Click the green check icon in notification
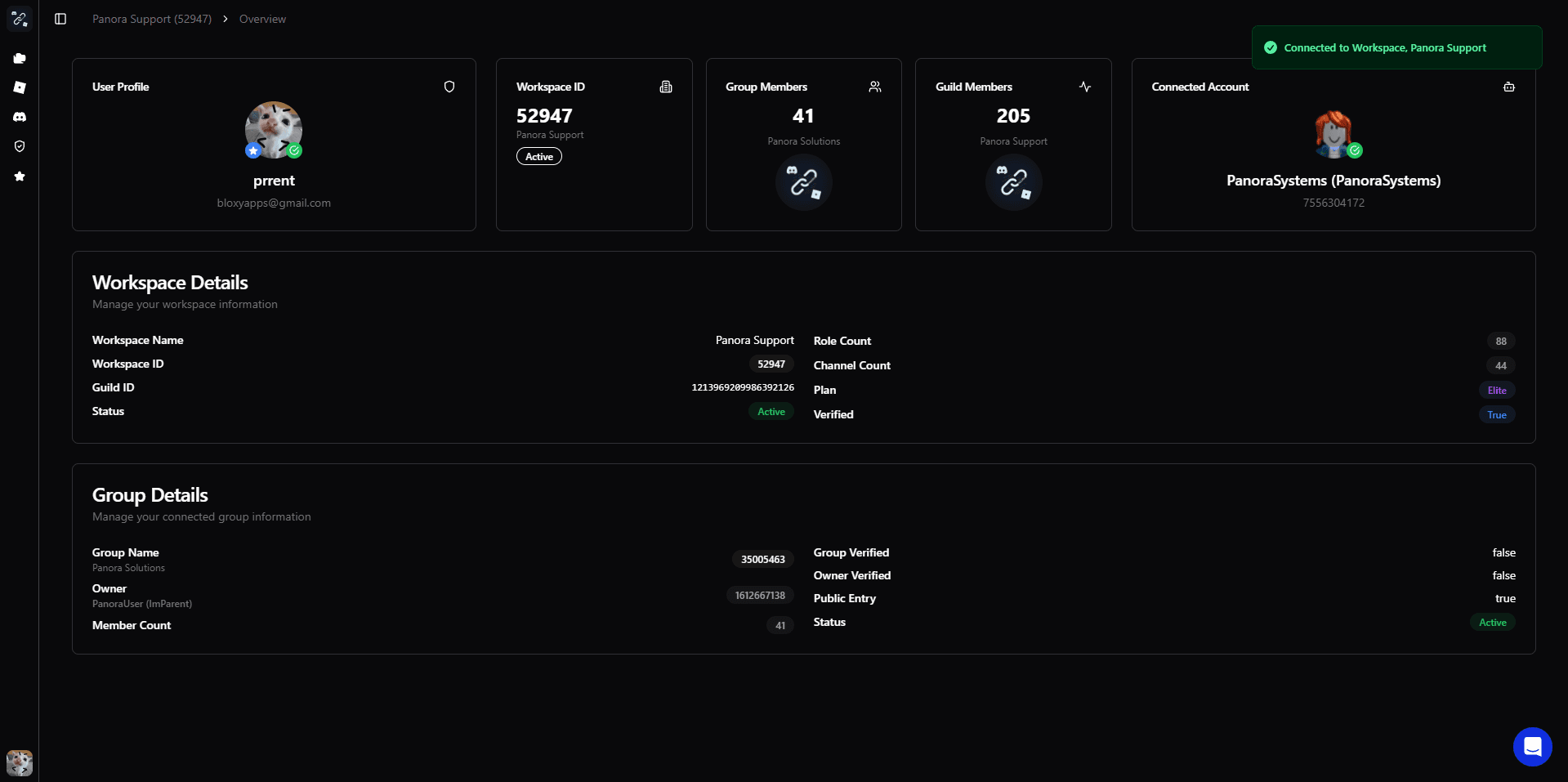Screen dimensions: 1568x782 tap(1271, 47)
